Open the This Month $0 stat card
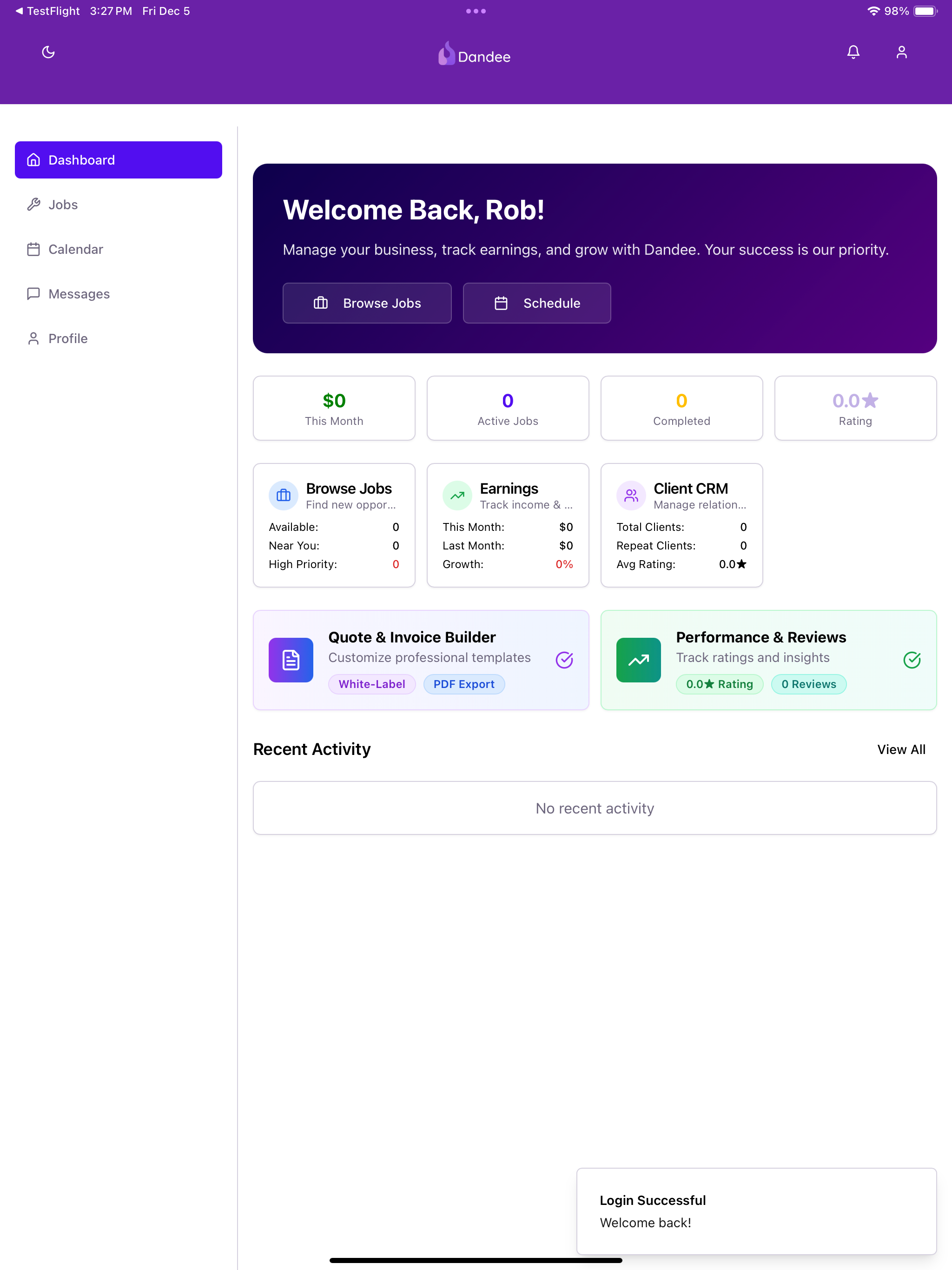The image size is (952, 1270). pos(334,408)
